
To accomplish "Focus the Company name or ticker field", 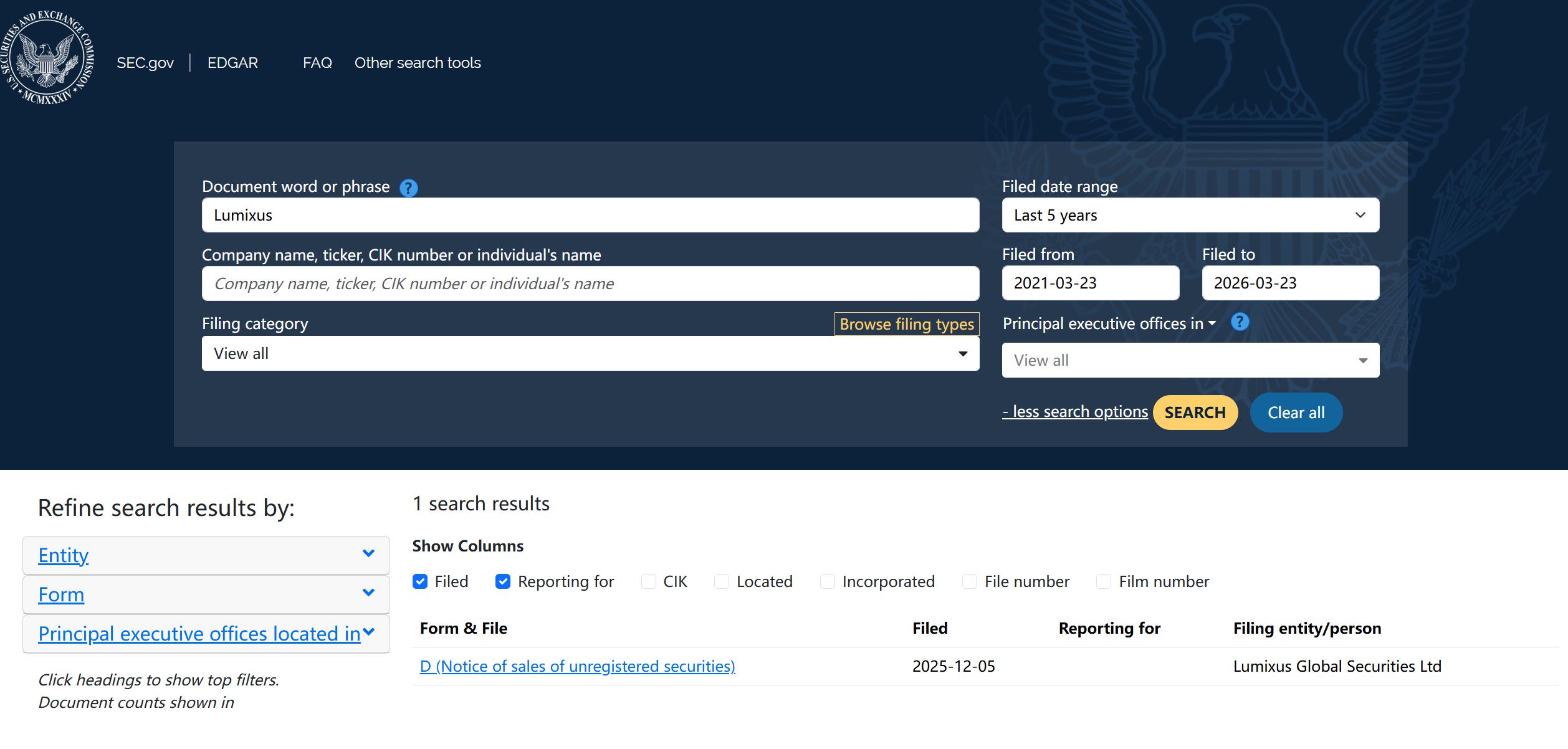I will pos(590,284).
